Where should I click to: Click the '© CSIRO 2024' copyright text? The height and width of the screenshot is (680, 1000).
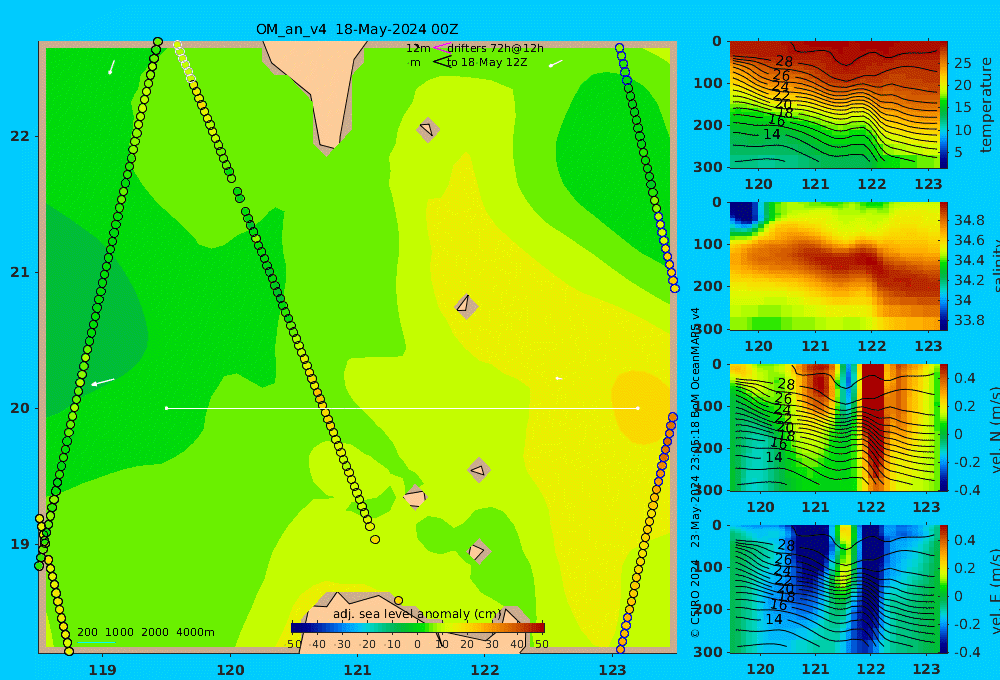[x=696, y=598]
